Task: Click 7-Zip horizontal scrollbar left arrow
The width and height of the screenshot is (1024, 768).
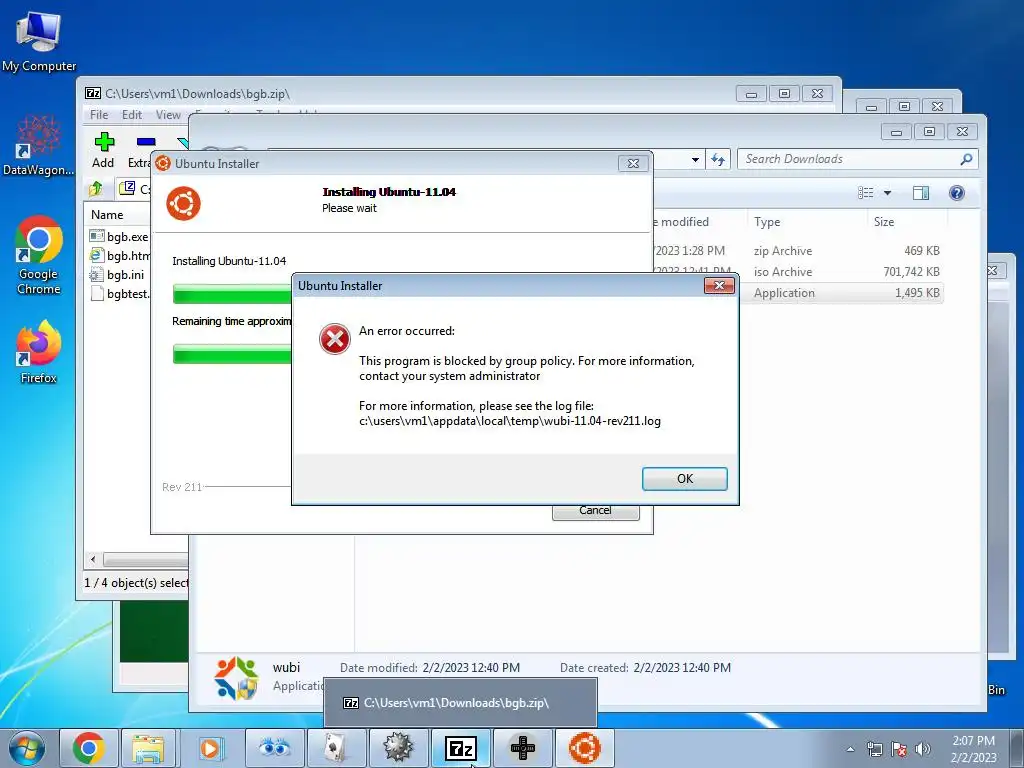Action: 93,560
